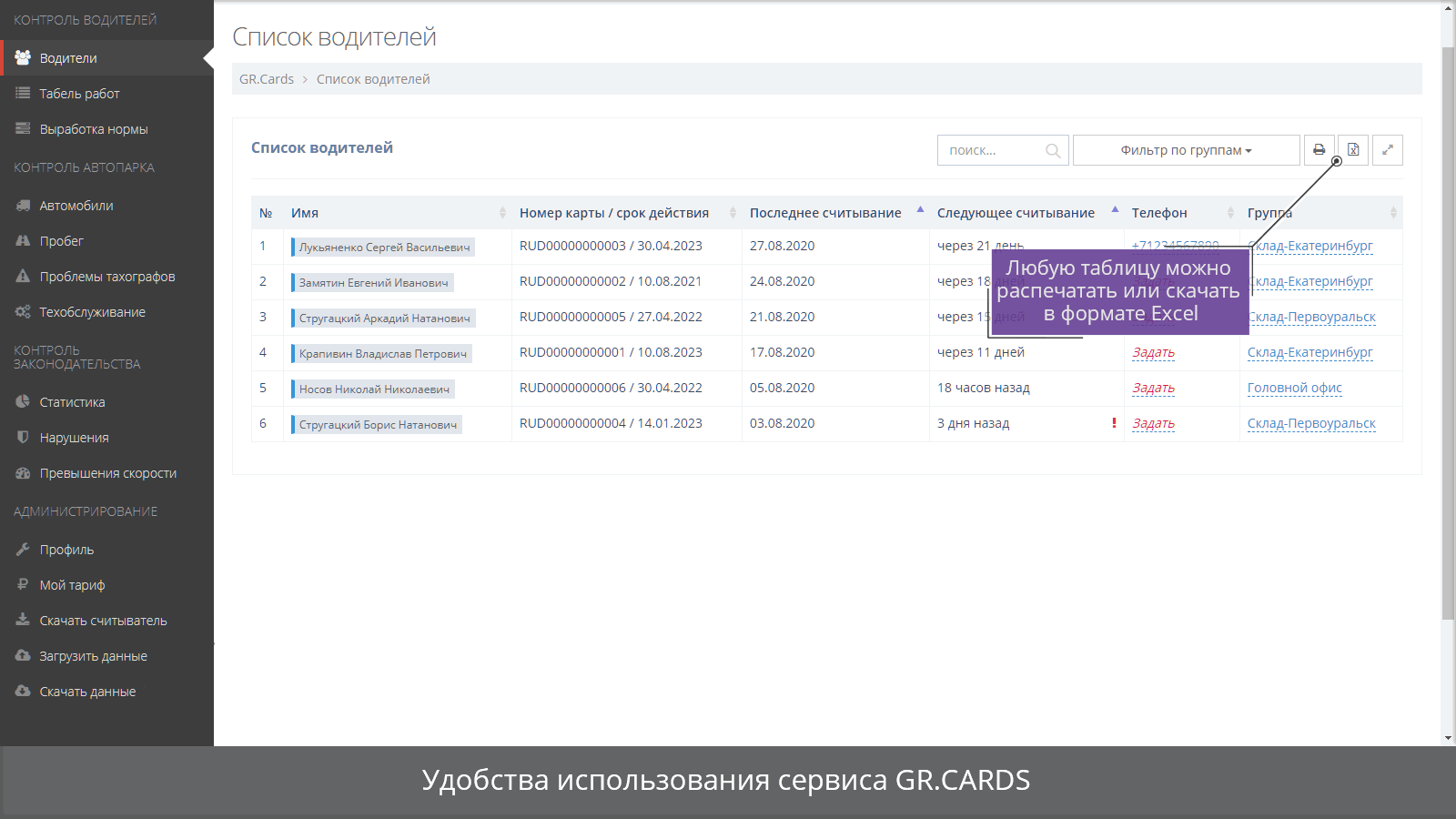
Task: Click card number RUD00000000004 / 14.01.2023
Action: click(611, 423)
